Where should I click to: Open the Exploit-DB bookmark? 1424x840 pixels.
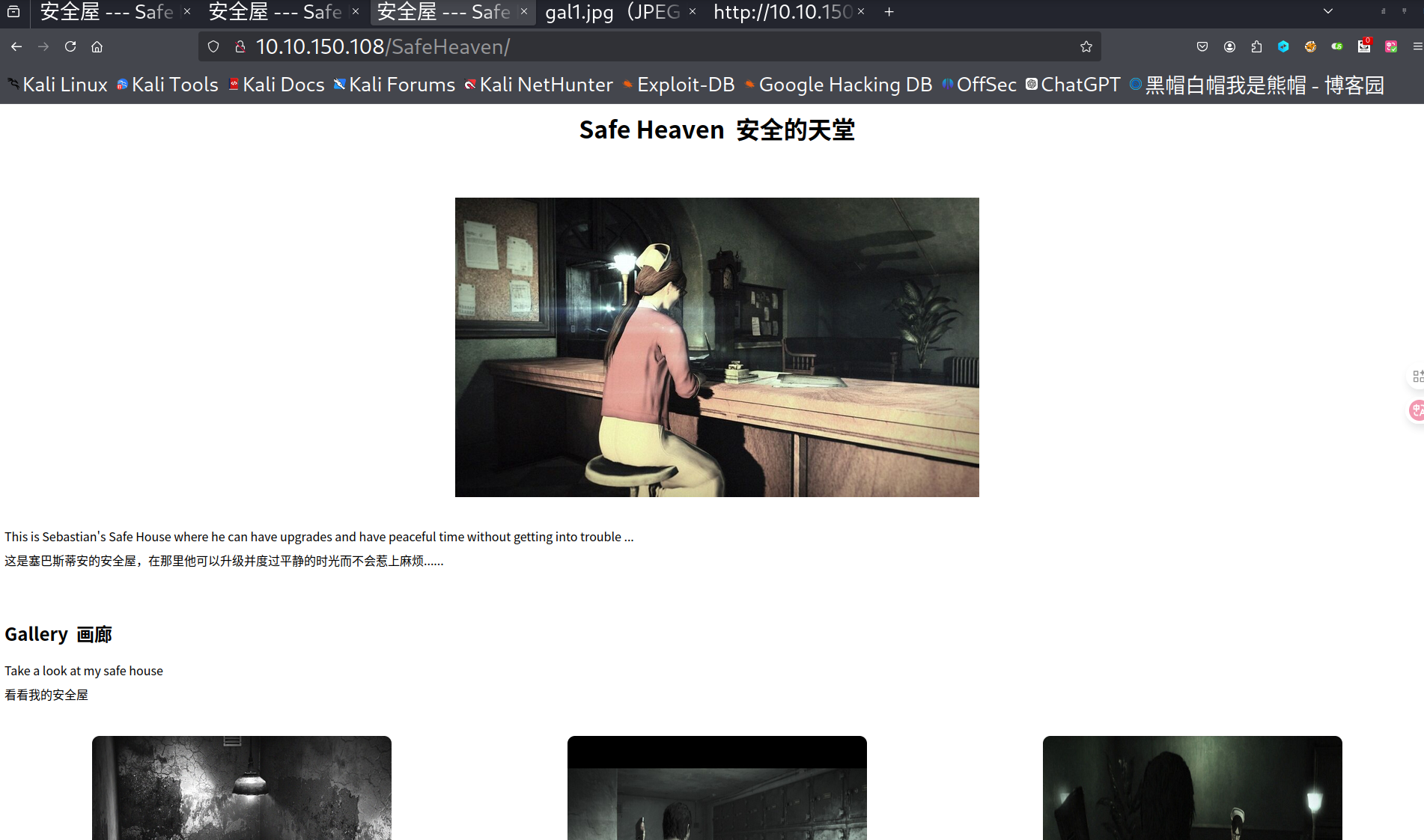click(x=678, y=85)
